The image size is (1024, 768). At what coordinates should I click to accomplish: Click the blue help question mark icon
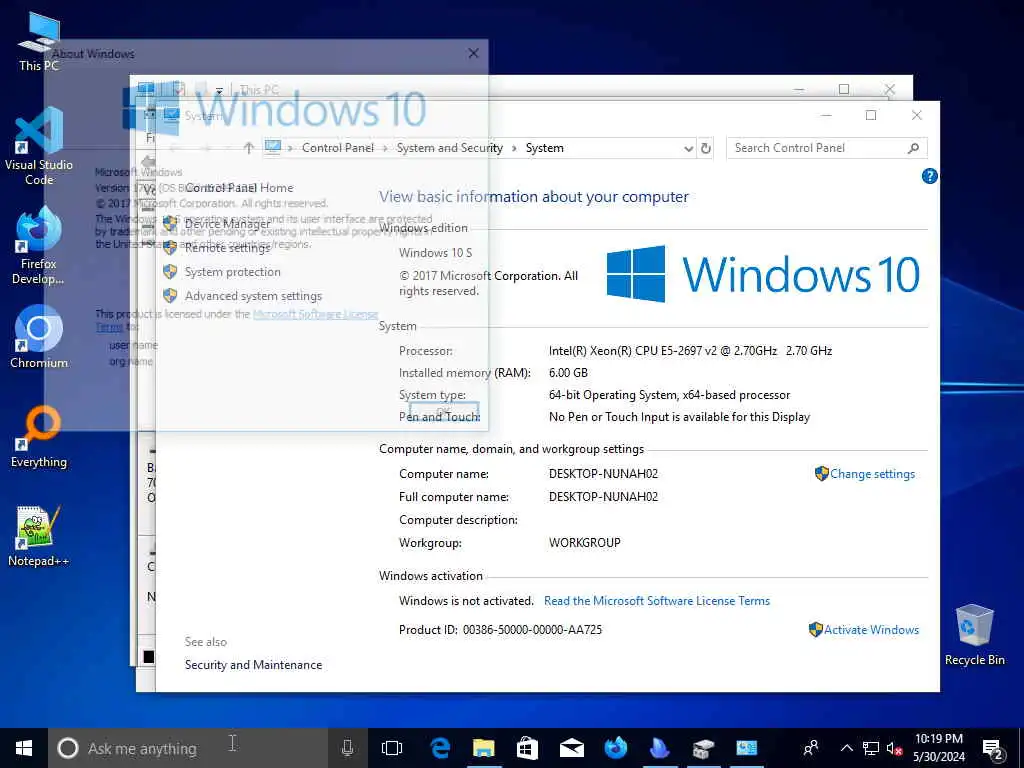pos(929,176)
